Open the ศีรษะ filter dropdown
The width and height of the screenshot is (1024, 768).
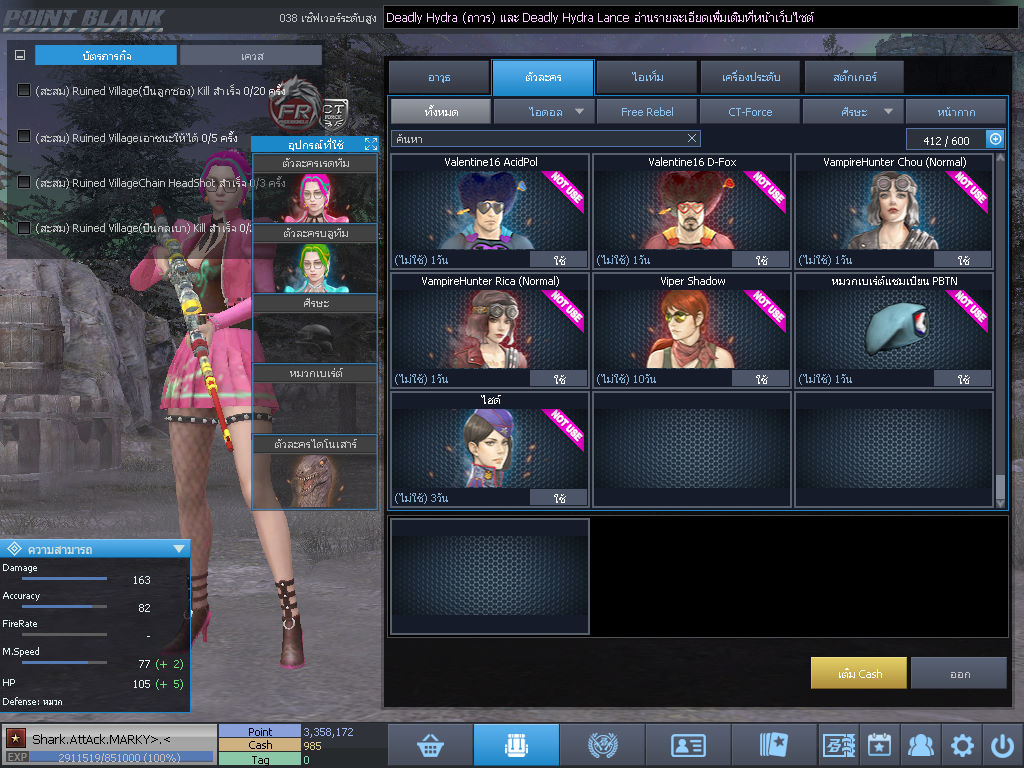coord(853,112)
